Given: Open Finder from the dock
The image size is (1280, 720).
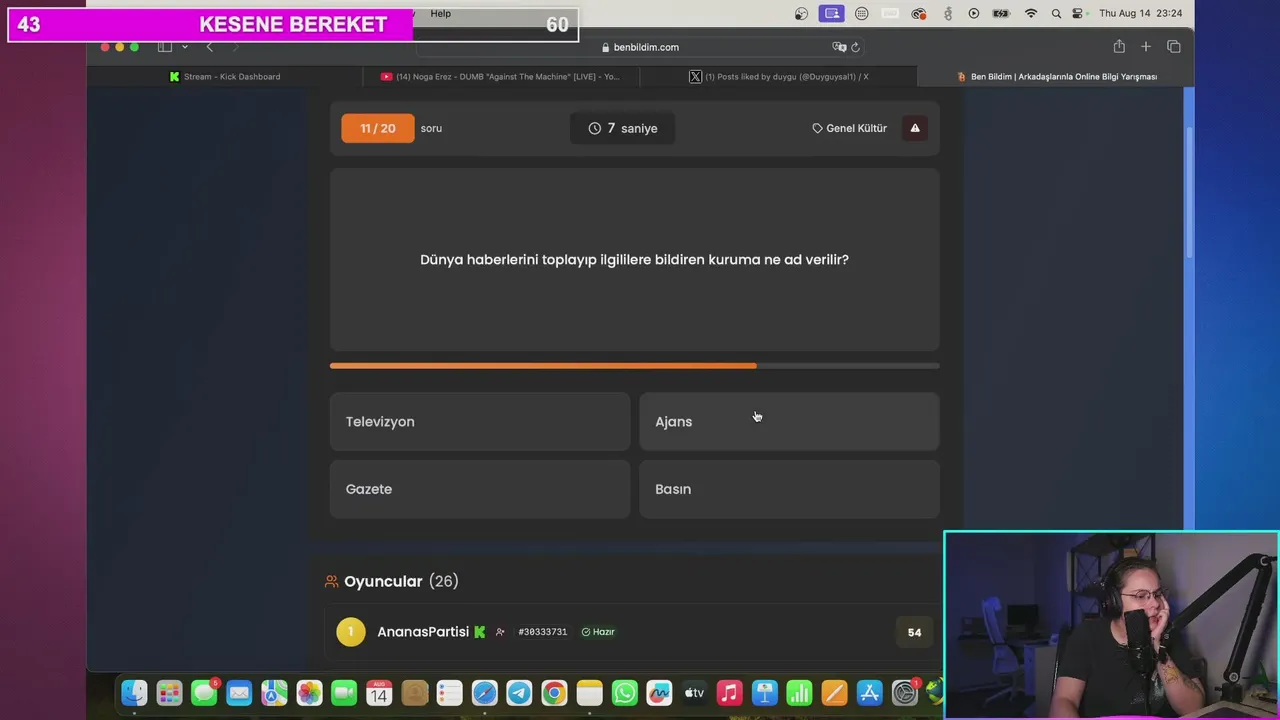Looking at the screenshot, I should (134, 692).
